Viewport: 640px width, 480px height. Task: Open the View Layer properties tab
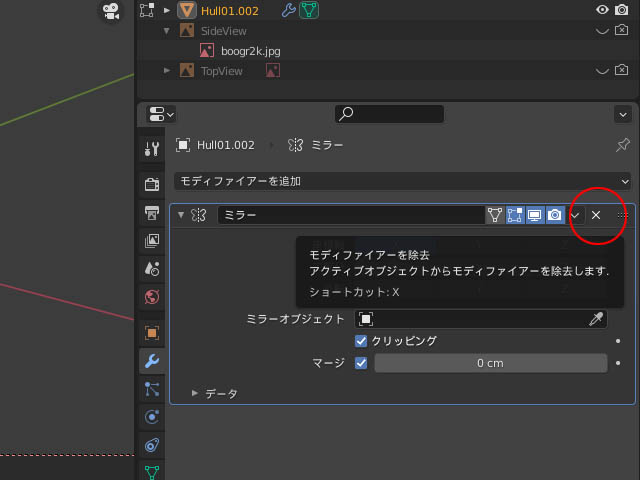[152, 241]
